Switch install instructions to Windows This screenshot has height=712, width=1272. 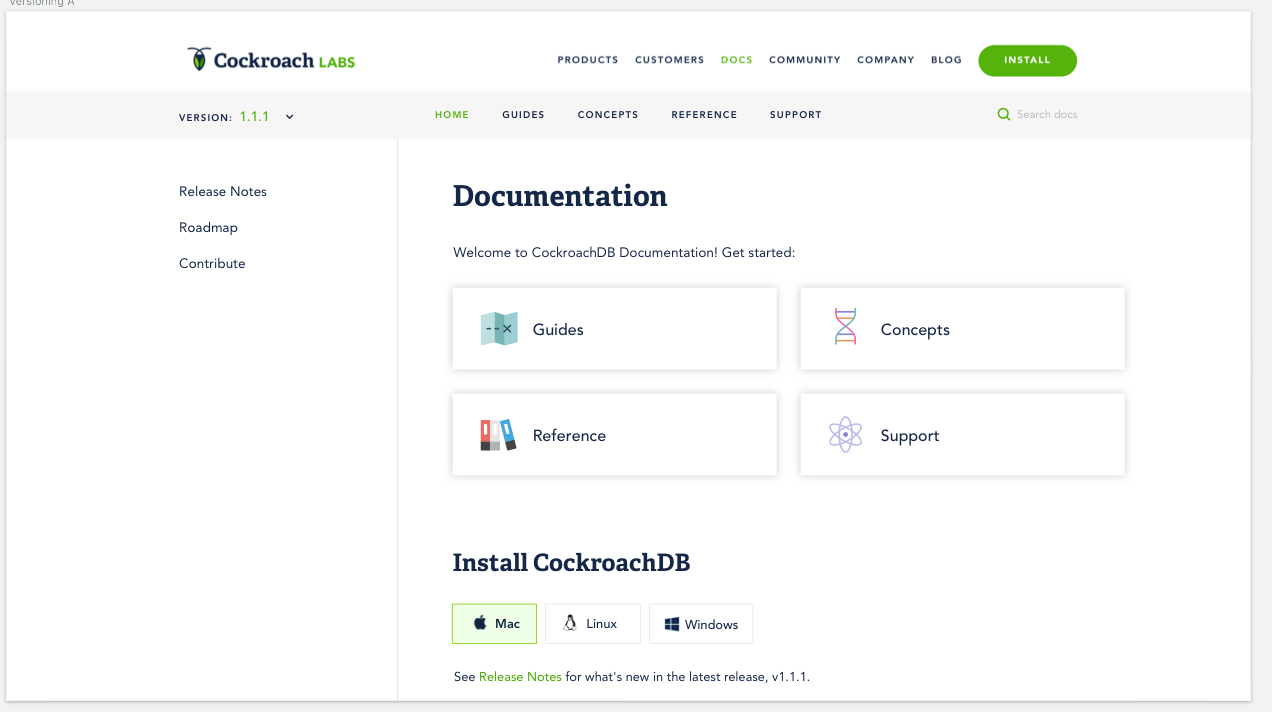coord(701,623)
